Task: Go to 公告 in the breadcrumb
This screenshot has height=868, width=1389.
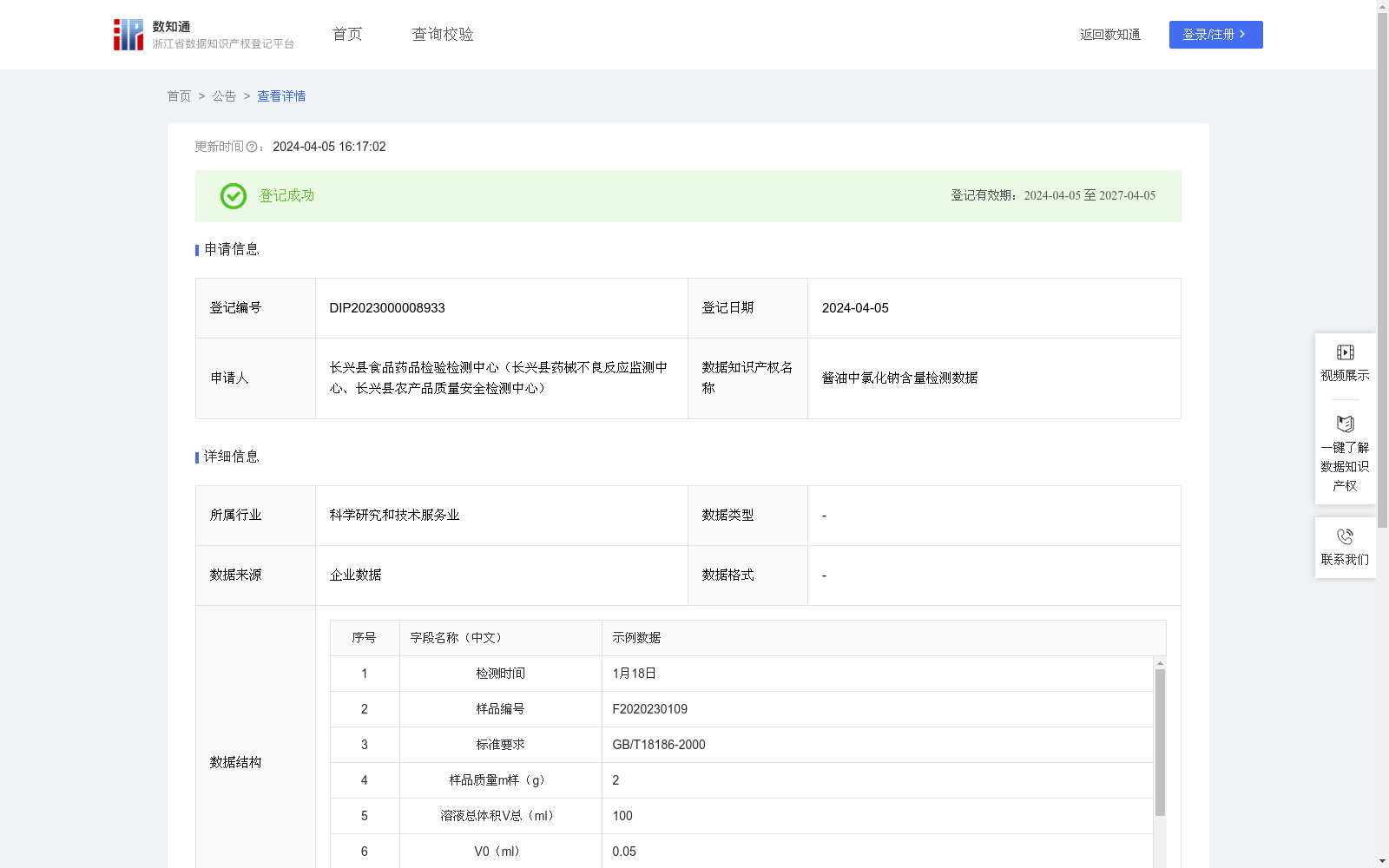Action: click(224, 96)
